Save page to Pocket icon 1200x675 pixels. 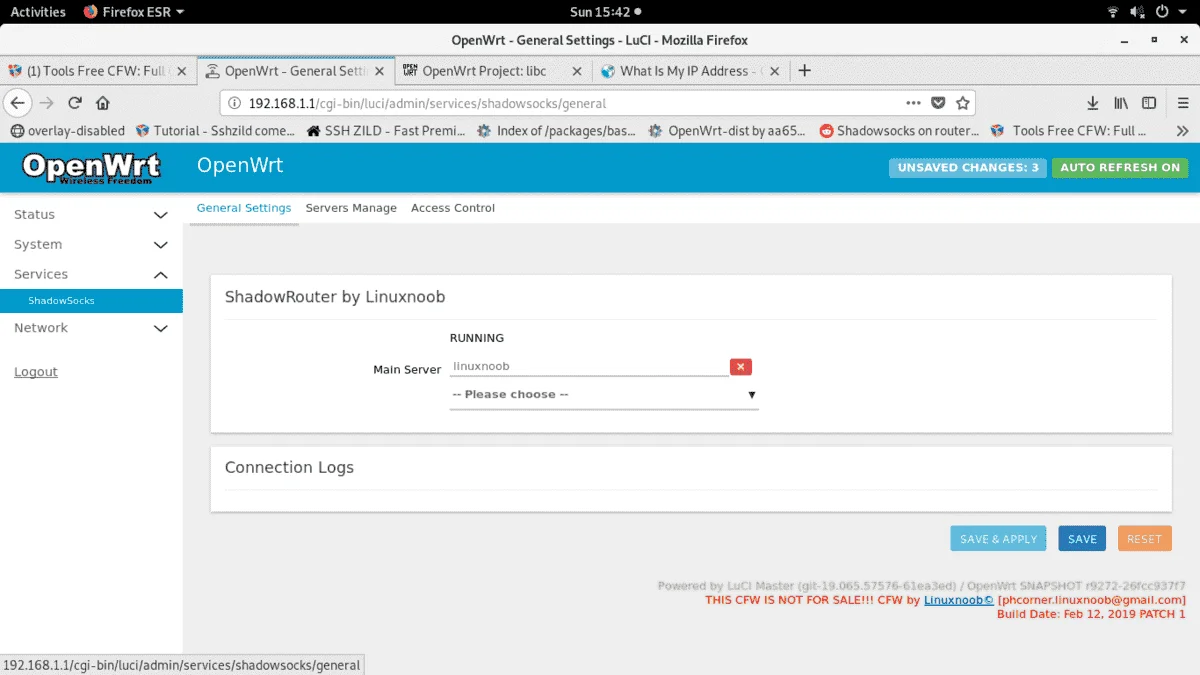[938, 103]
